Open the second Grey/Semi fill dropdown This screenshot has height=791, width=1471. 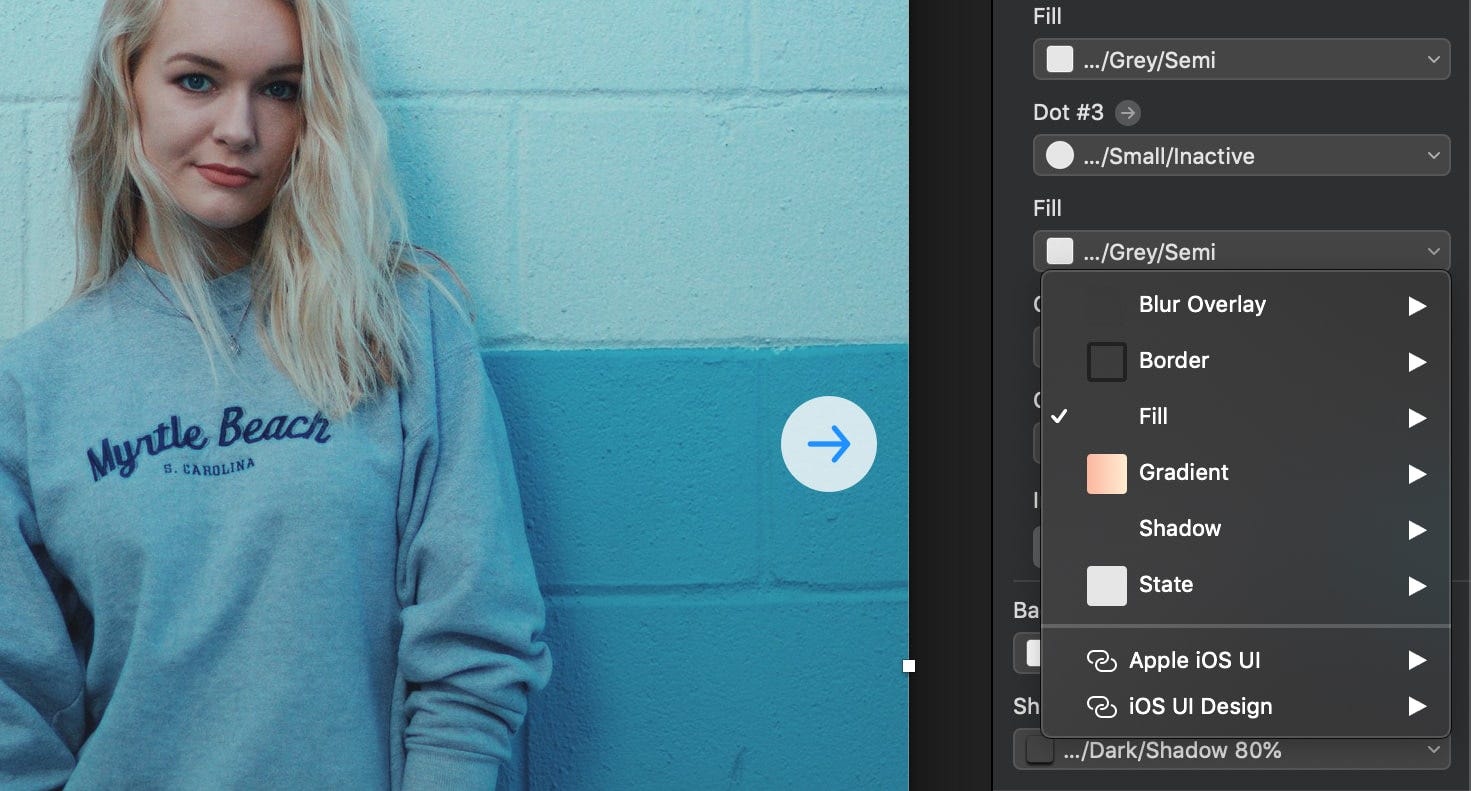coord(1241,251)
